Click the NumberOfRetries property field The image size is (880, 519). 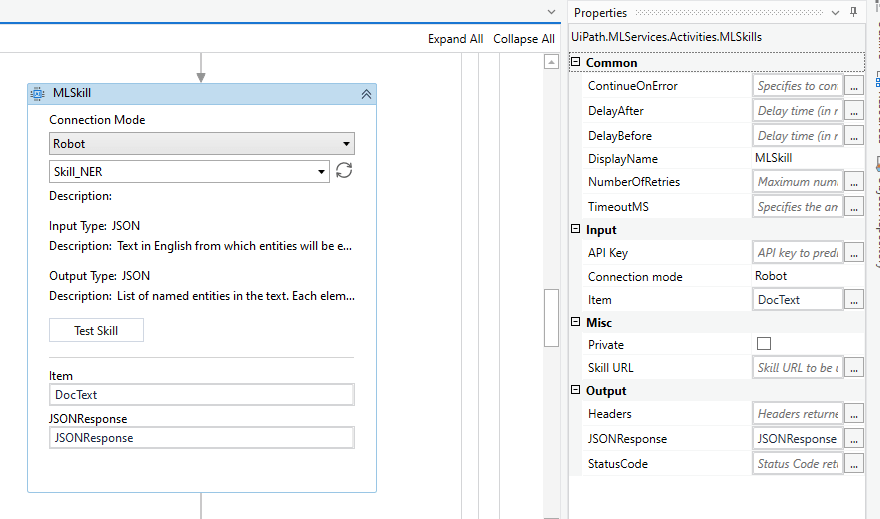coord(798,182)
